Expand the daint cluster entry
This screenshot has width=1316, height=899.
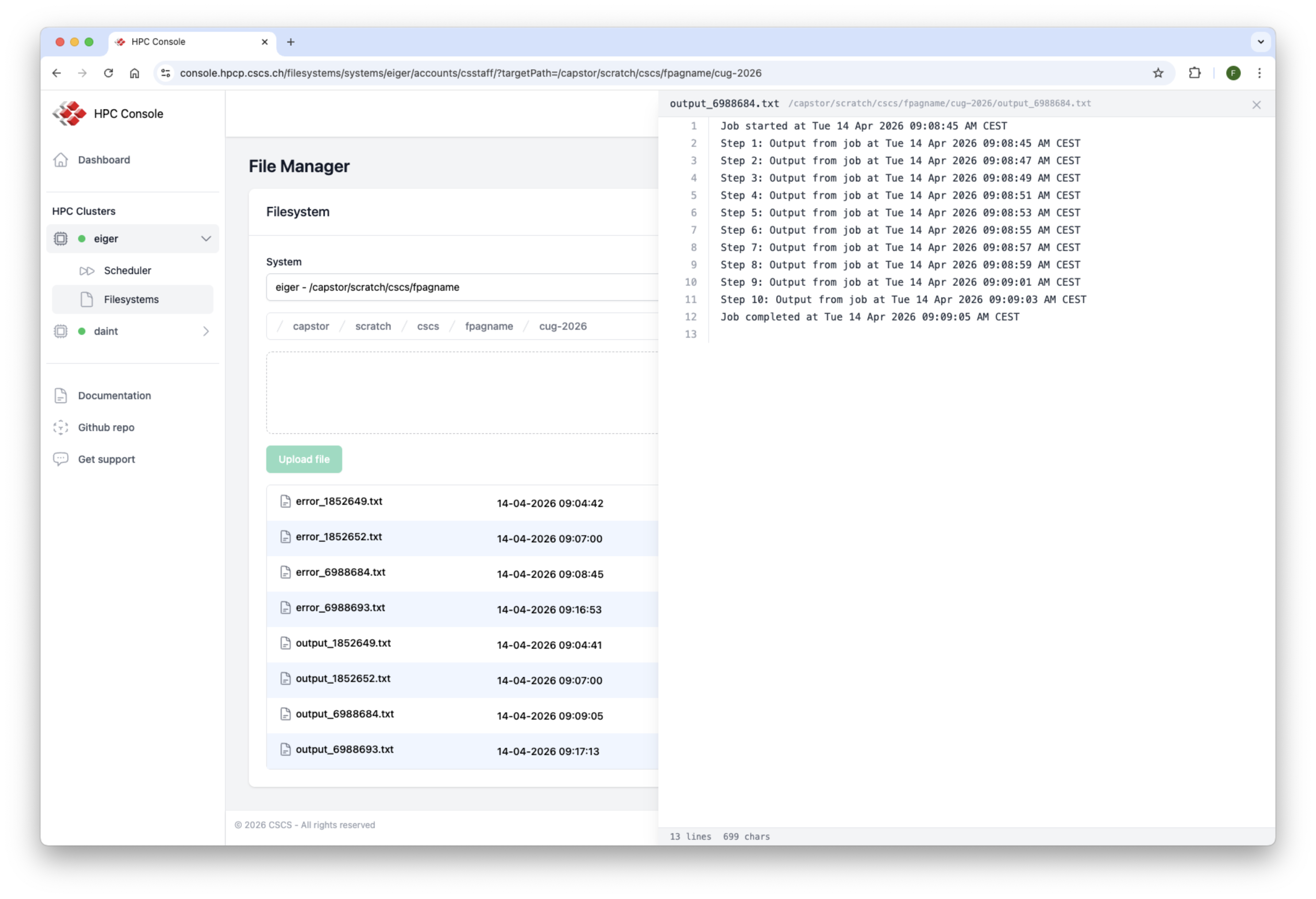point(206,331)
